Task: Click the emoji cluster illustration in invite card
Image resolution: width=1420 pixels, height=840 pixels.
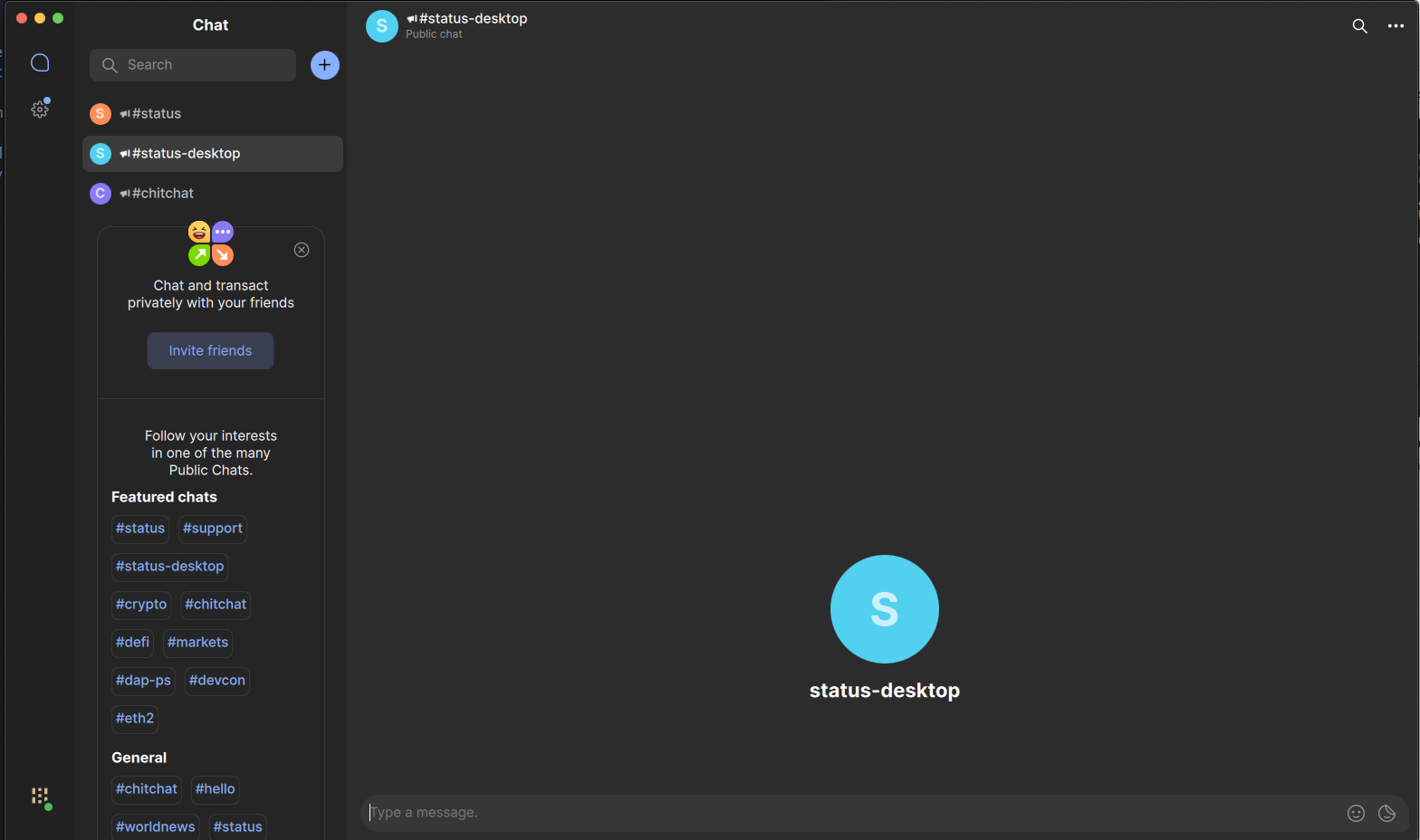Action: point(211,243)
